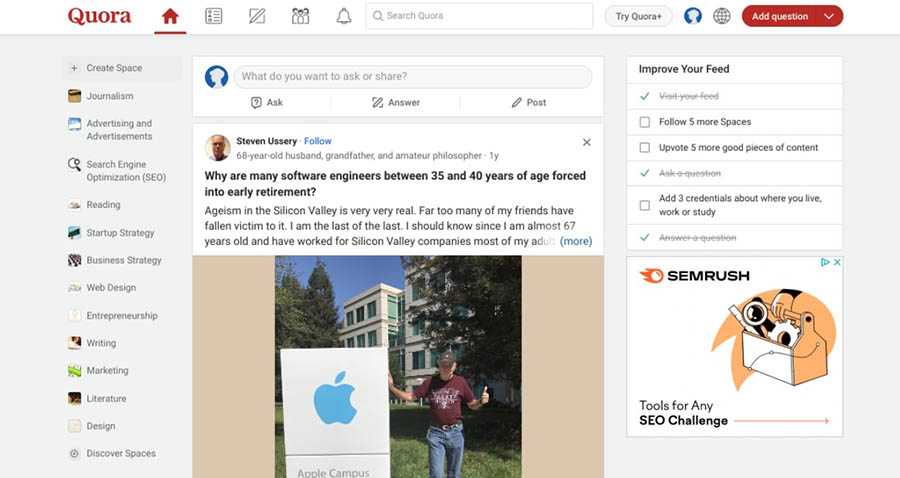Check 'Upvote 5 more good pieces of content'
This screenshot has width=900, height=478.
[645, 148]
